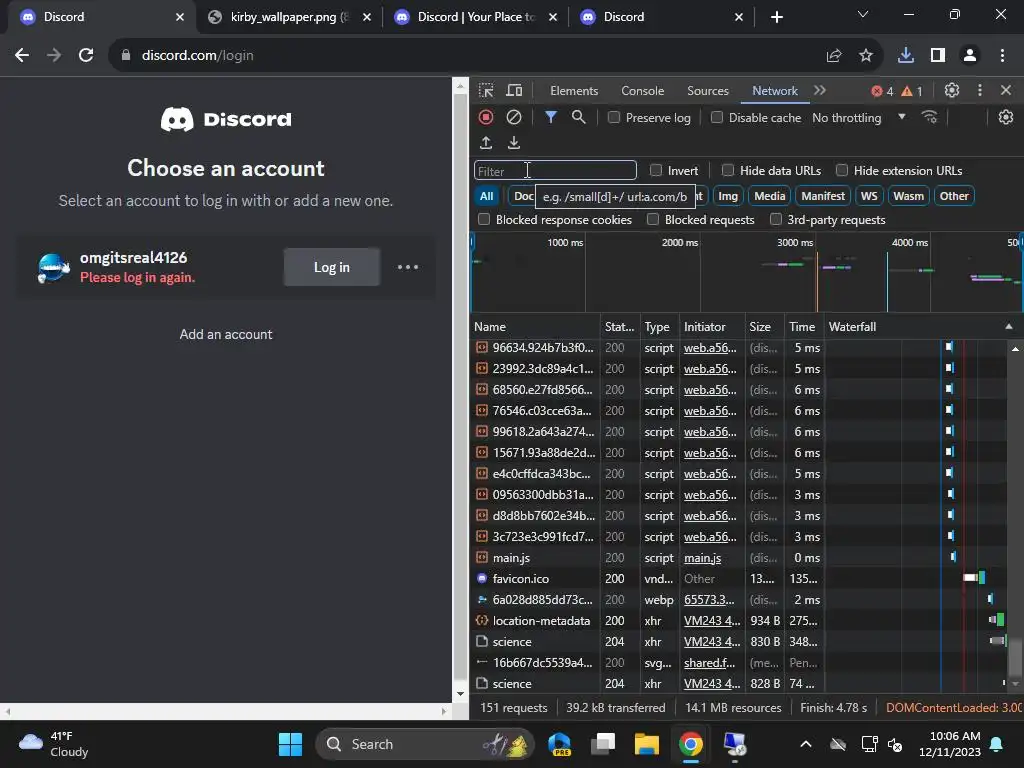The image size is (1024, 768).
Task: Log in to omgitsreal4126 account
Action: (332, 267)
